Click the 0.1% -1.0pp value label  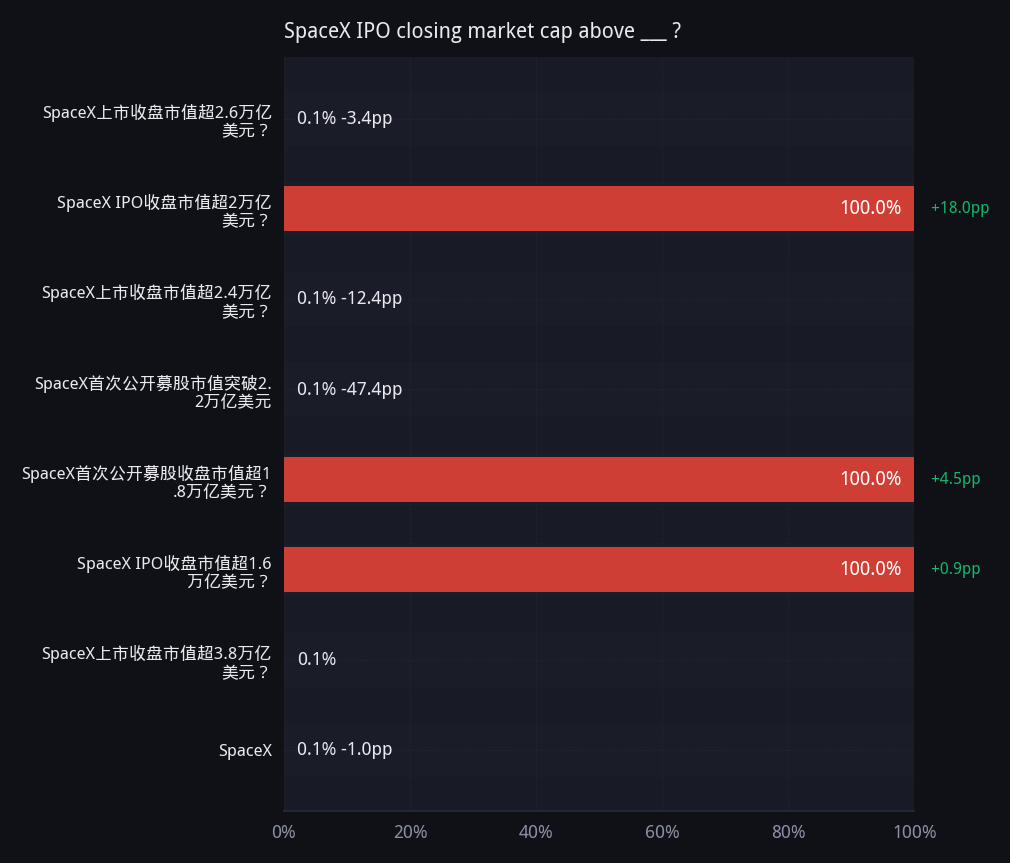[345, 750]
